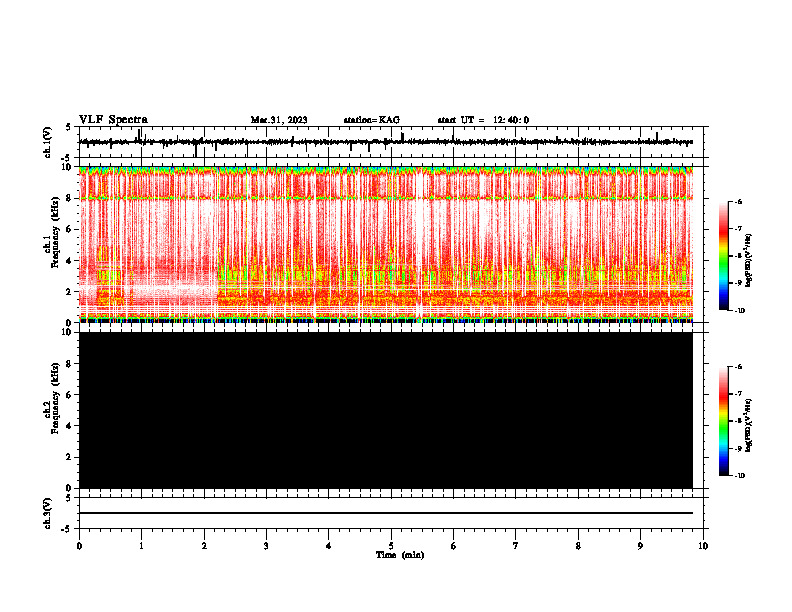The width and height of the screenshot is (792, 612).
Task: Click the flat ch.3 voltage line
Action: [386, 513]
